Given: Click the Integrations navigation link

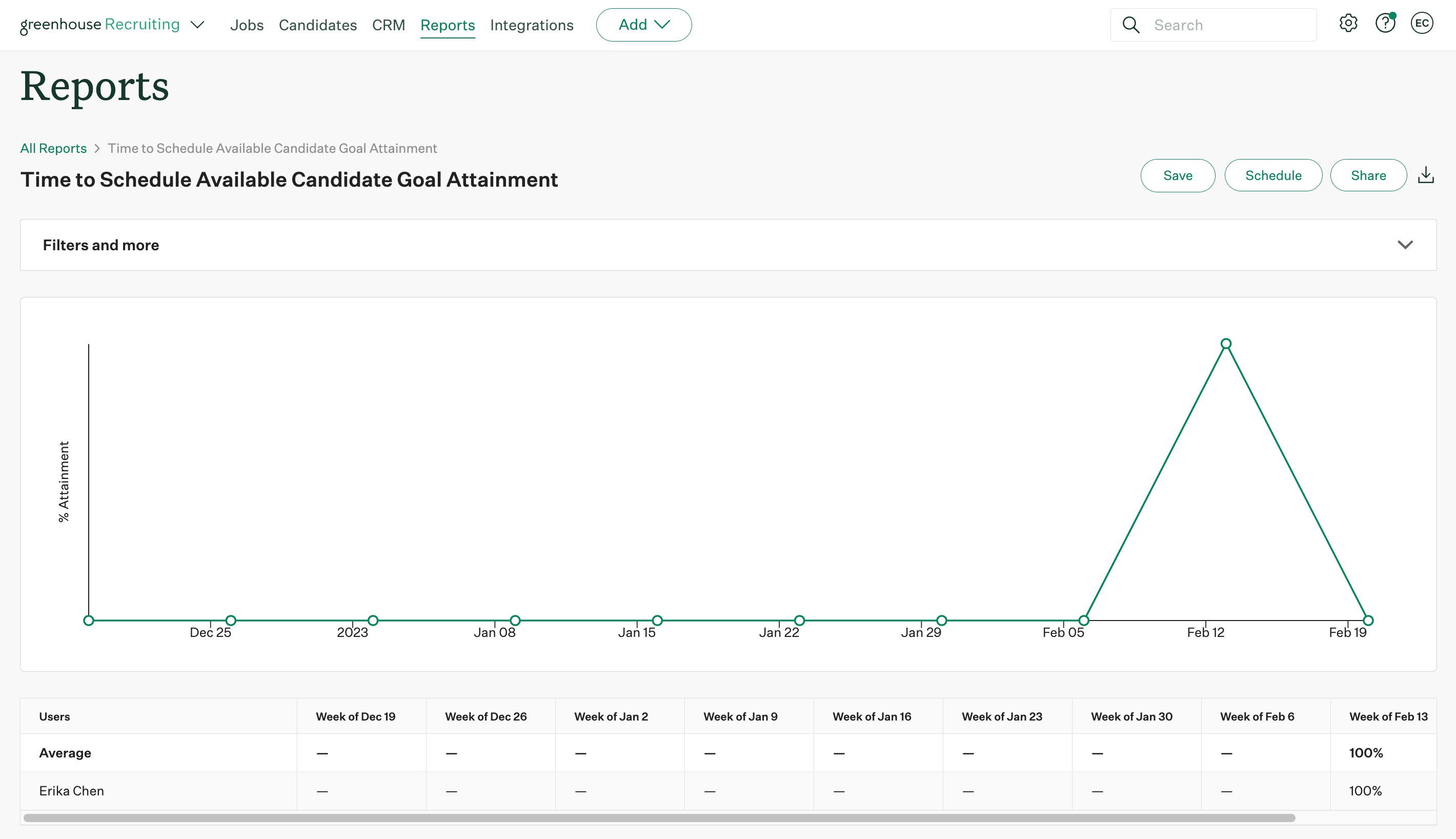Looking at the screenshot, I should point(532,24).
